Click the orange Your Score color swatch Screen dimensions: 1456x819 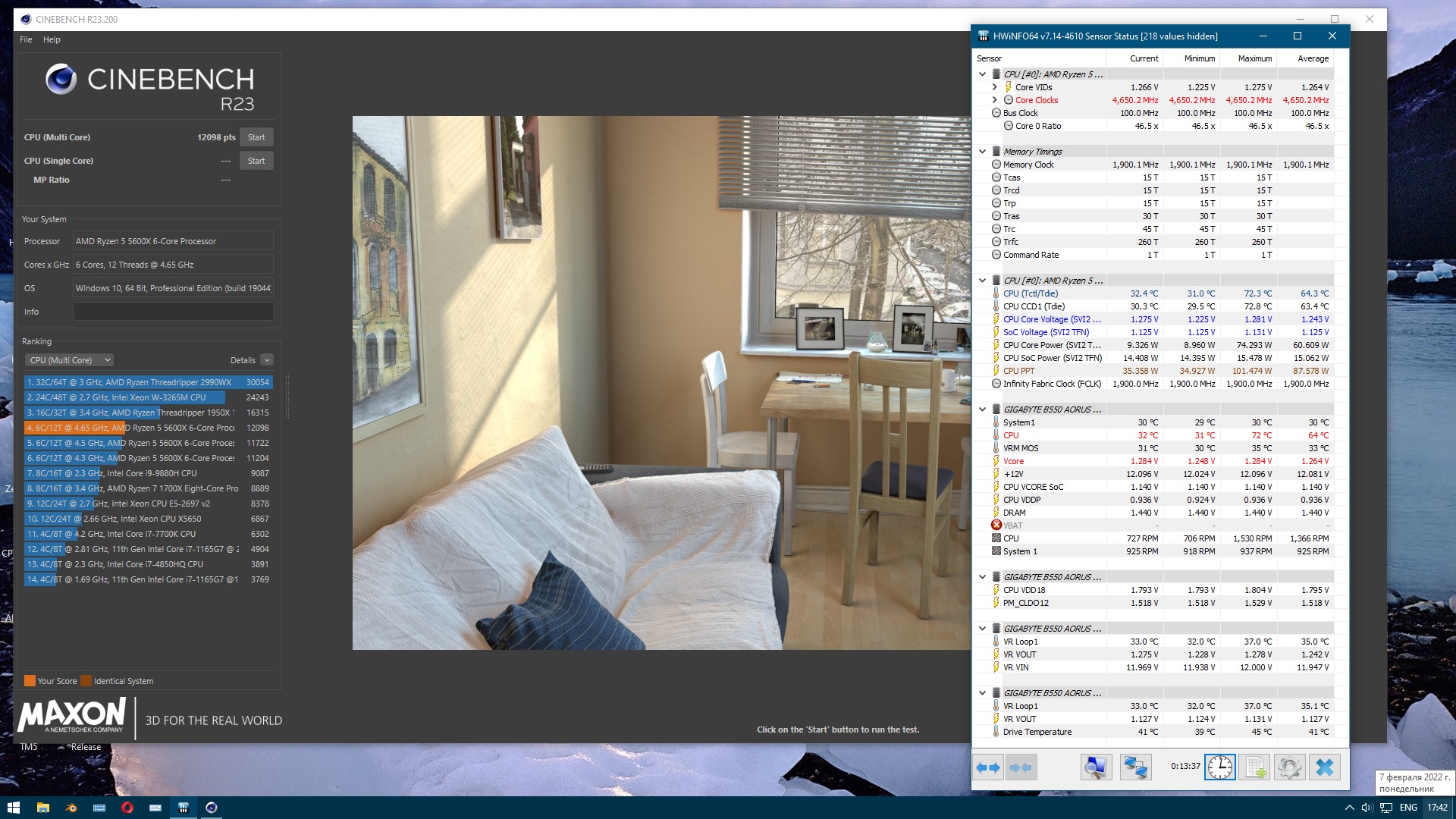click(30, 681)
